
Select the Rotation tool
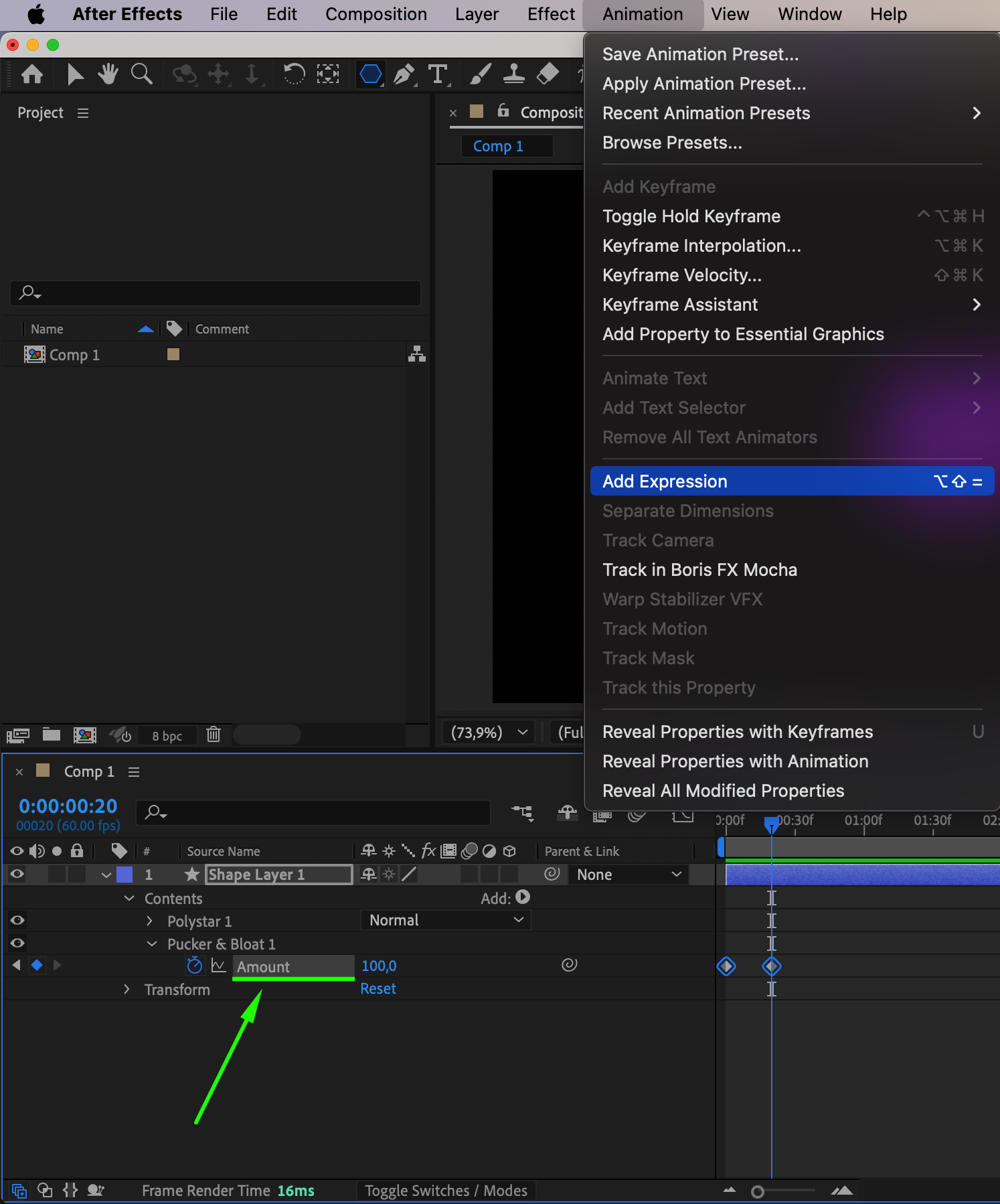coord(294,74)
